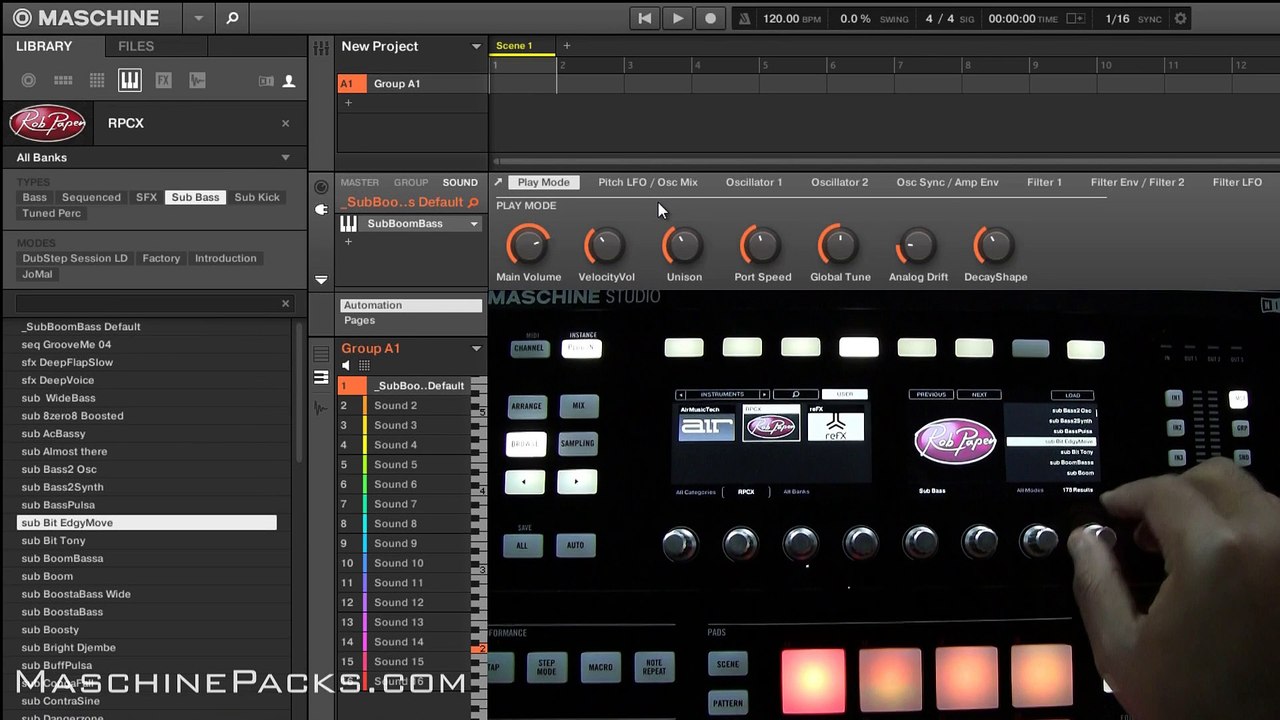The width and height of the screenshot is (1280, 720).
Task: Select the Master channel tab
Action: pyautogui.click(x=360, y=182)
